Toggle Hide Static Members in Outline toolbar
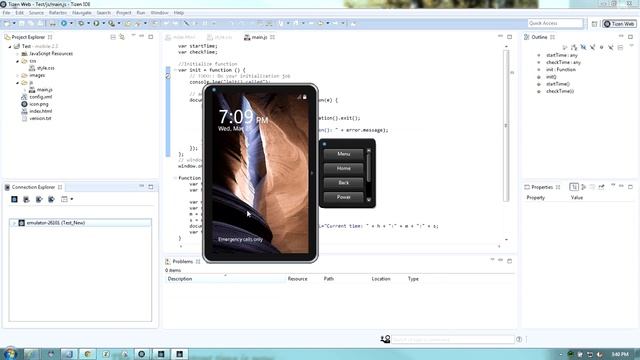Image resolution: width=640 pixels, height=360 pixels. click(592, 47)
